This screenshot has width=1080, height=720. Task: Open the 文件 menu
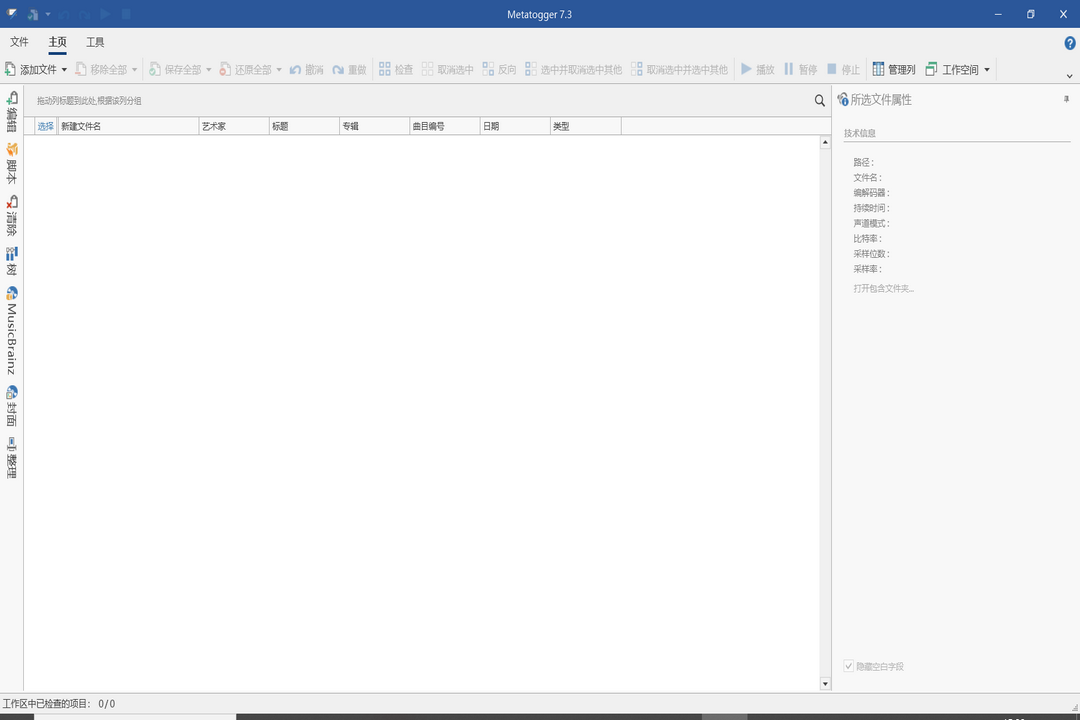click(x=19, y=42)
